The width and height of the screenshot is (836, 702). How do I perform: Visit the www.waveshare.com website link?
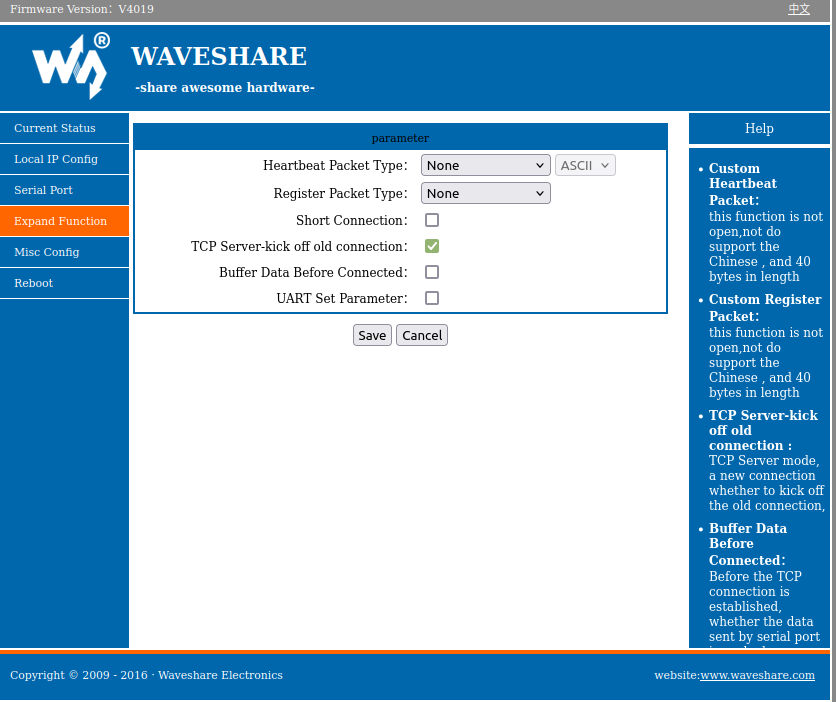[x=757, y=675]
